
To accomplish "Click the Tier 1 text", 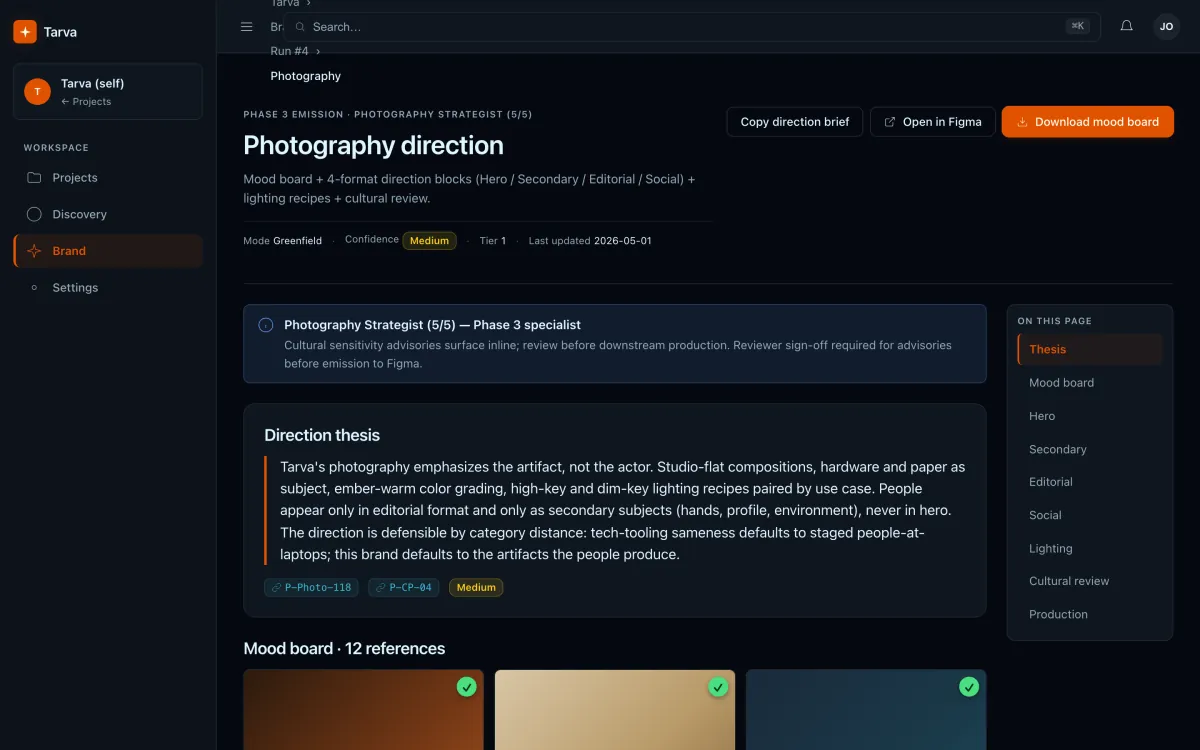I will [x=493, y=241].
